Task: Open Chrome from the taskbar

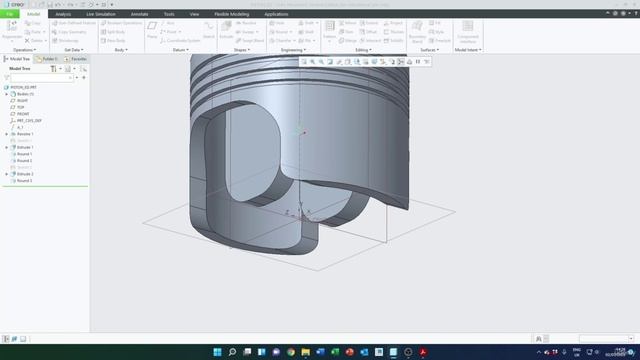Action: click(291, 352)
